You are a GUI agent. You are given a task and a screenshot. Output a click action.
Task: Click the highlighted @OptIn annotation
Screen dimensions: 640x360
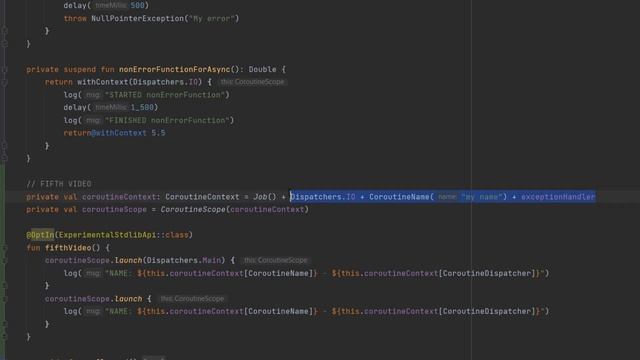40,235
